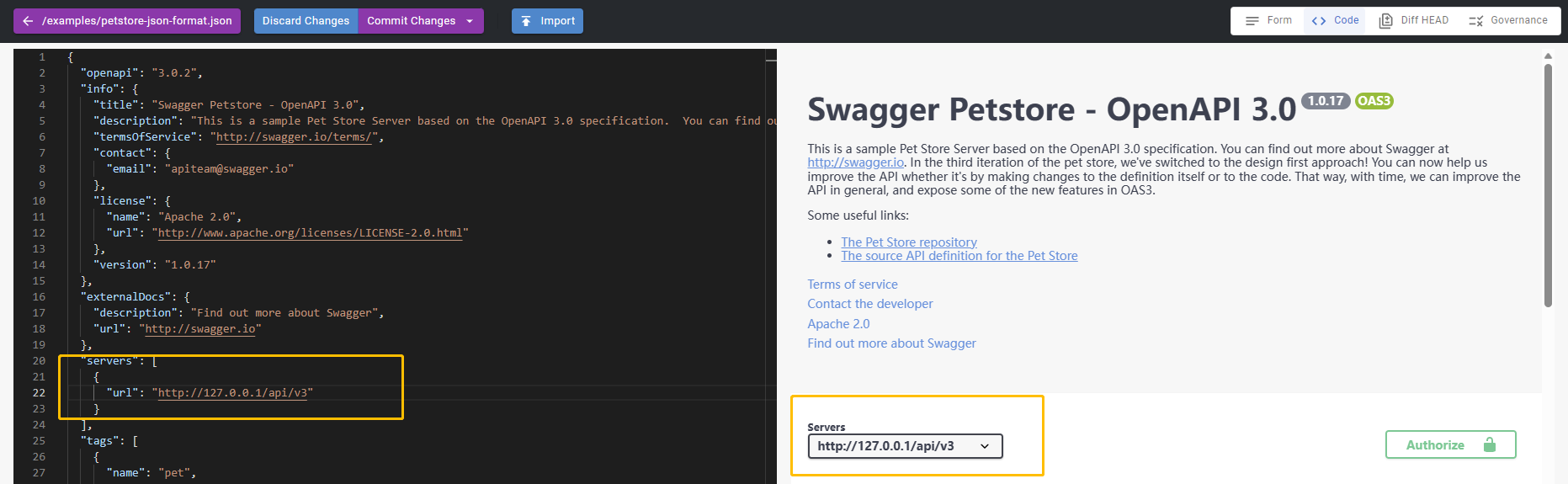This screenshot has width=1568, height=484.
Task: Click the Terms of service link
Action: tap(853, 285)
